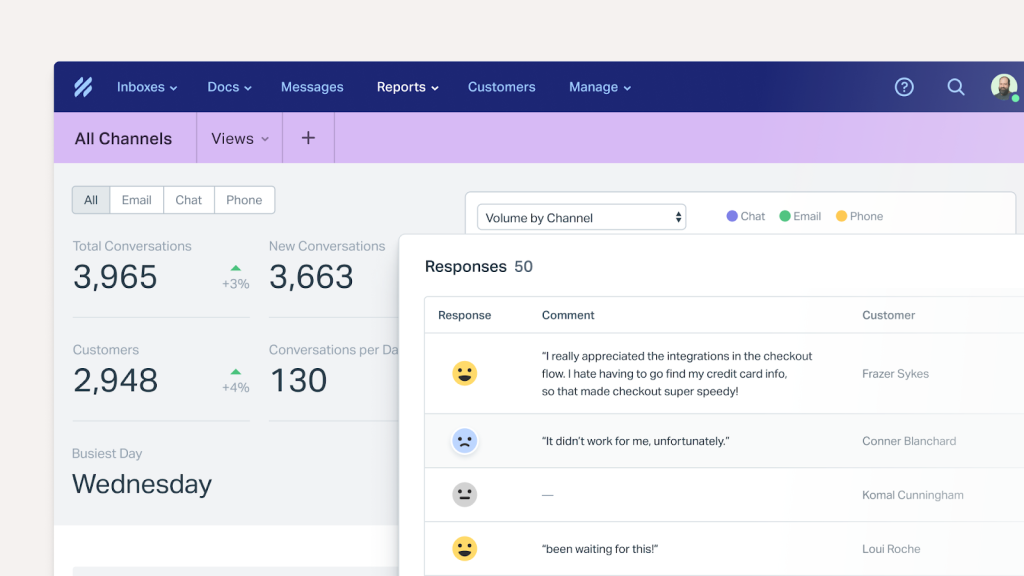Click the smiley icon next to Loui Roche
The width and height of the screenshot is (1024, 576).
click(x=464, y=548)
